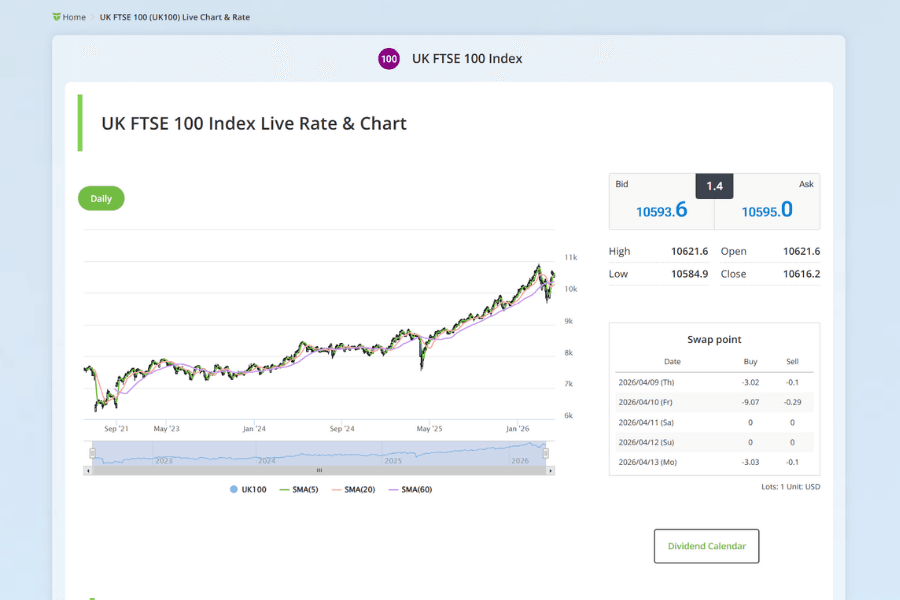
Task: Click the purple UK100 index badge
Action: tap(389, 59)
